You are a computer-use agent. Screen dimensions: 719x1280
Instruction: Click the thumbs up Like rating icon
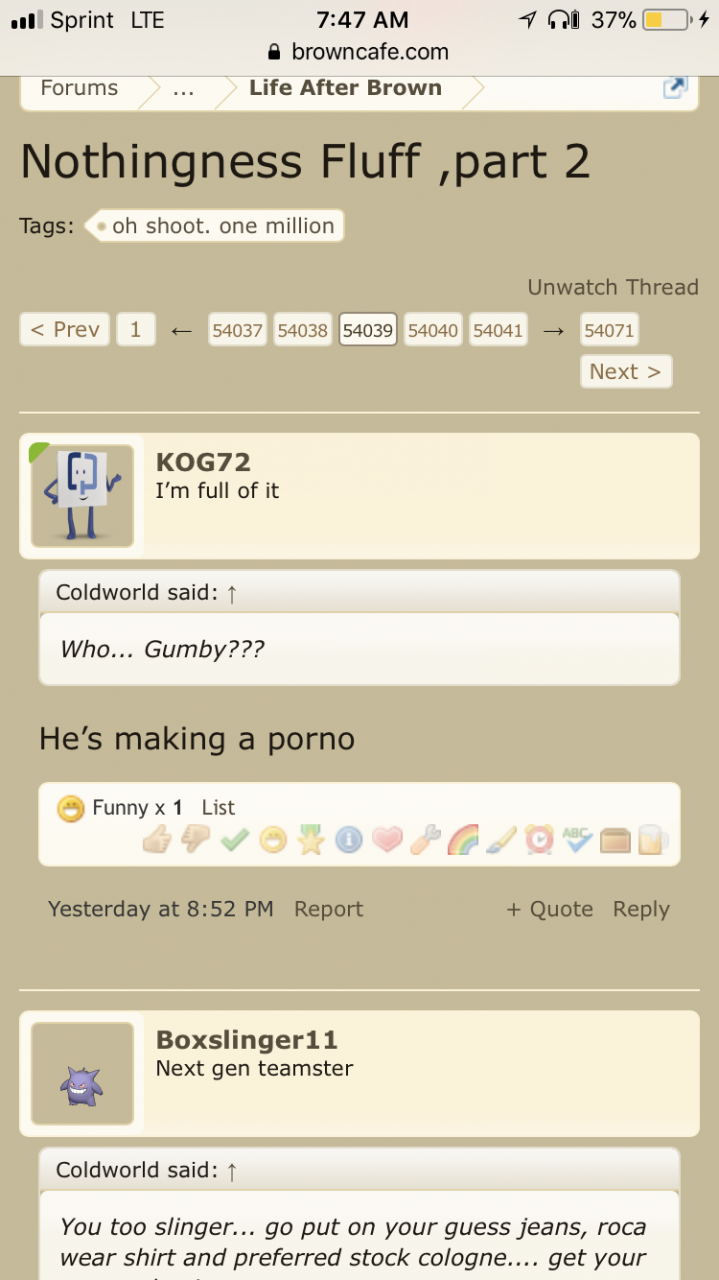[157, 840]
